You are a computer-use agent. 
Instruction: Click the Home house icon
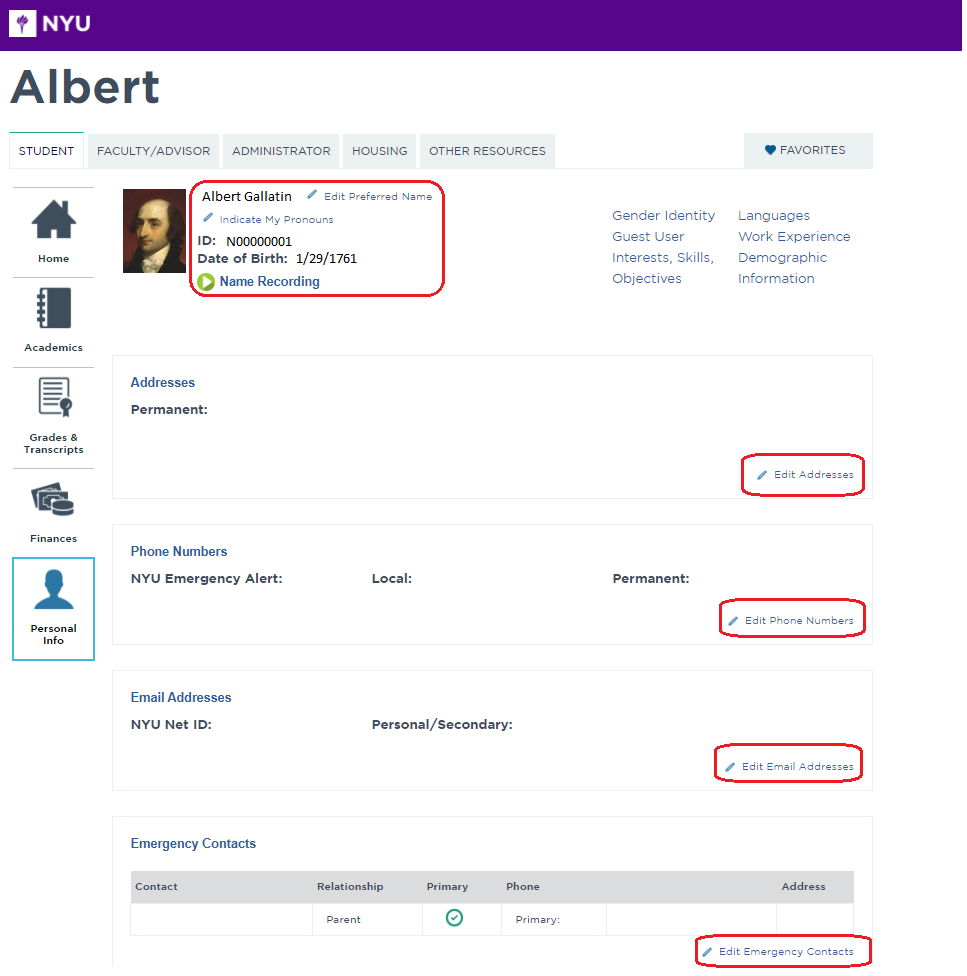tap(53, 221)
